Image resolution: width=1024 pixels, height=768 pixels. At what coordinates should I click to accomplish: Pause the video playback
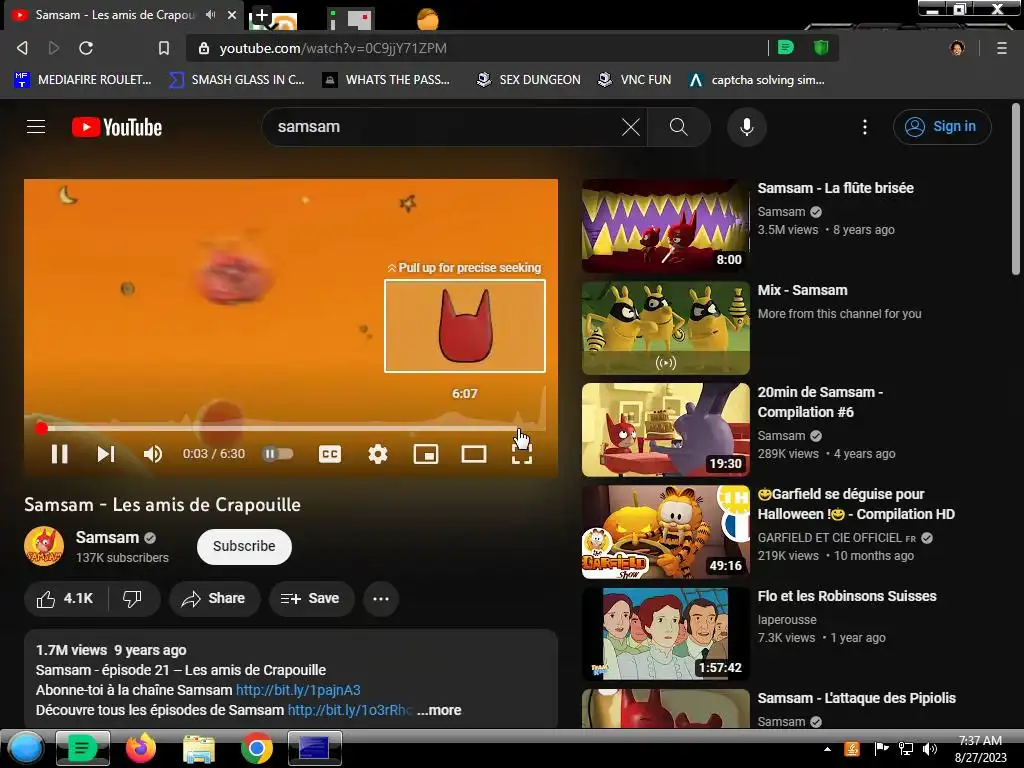(59, 454)
